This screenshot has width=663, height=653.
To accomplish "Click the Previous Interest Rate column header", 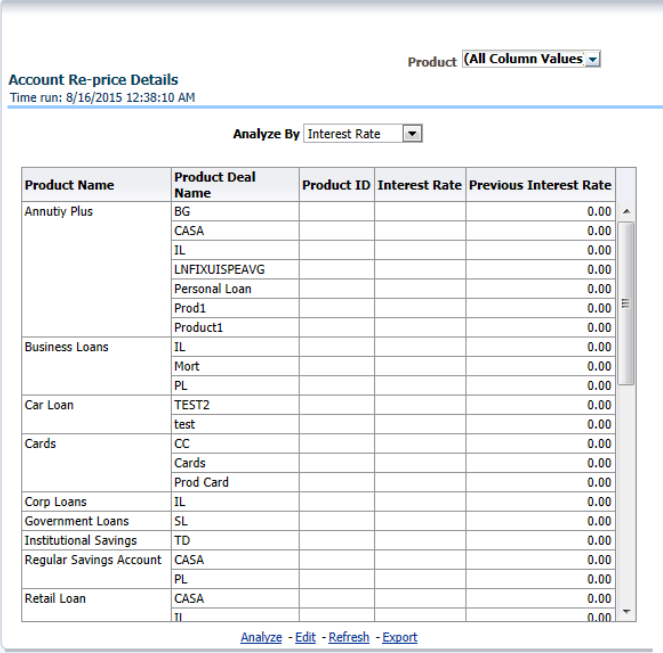I will click(540, 185).
